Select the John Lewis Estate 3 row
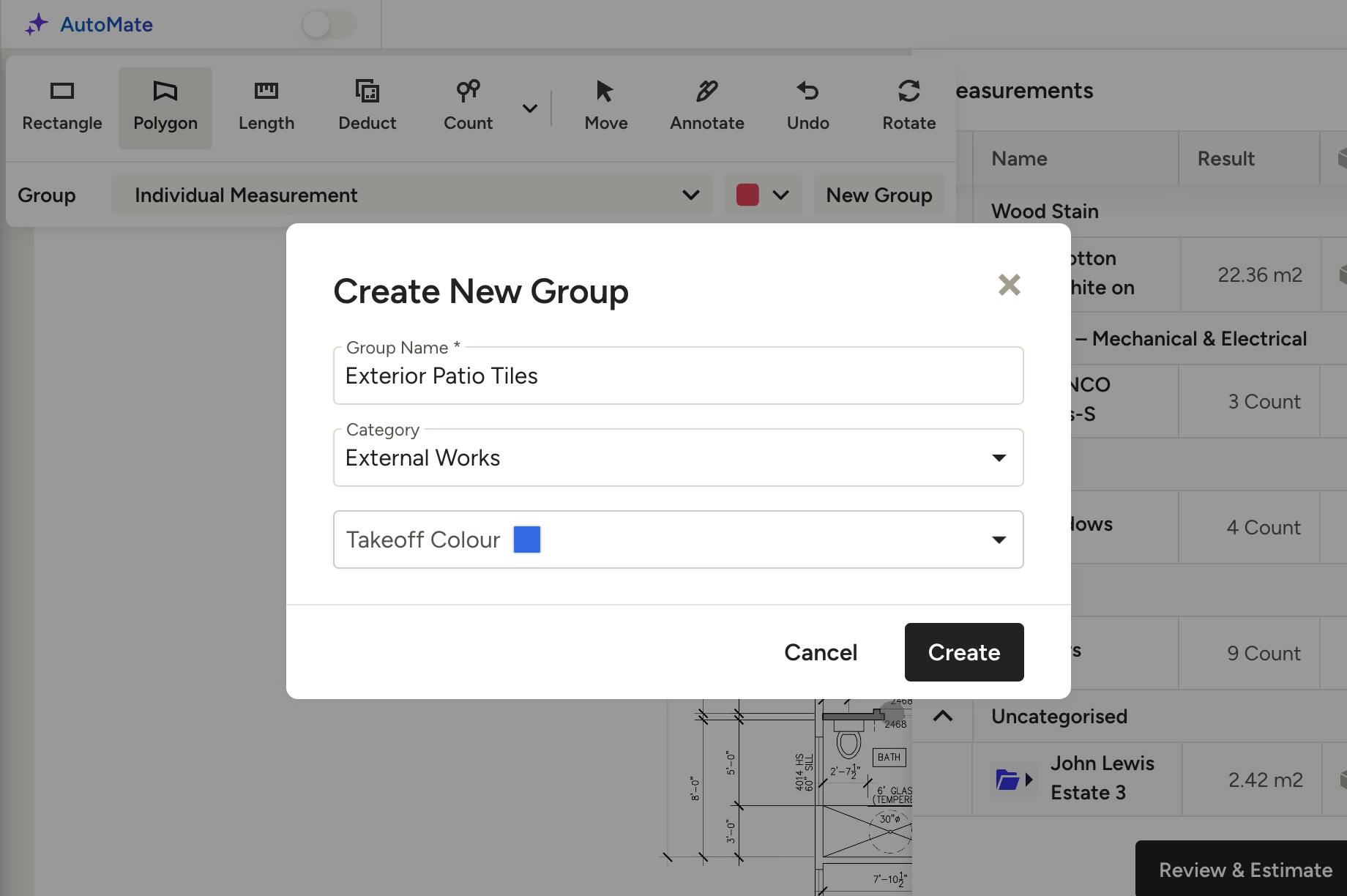 point(1130,779)
